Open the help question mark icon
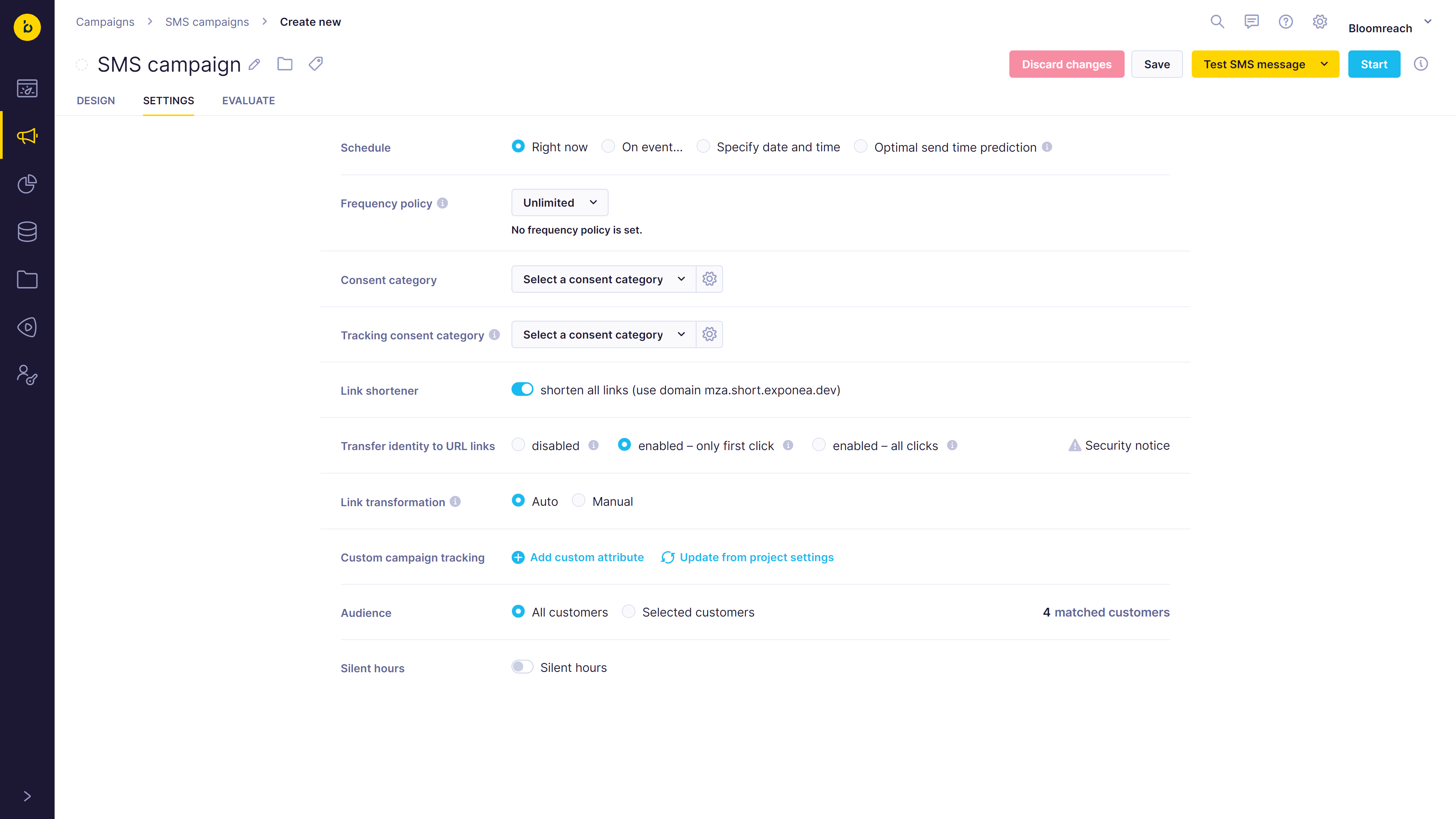This screenshot has height=819, width=1456. [x=1285, y=22]
